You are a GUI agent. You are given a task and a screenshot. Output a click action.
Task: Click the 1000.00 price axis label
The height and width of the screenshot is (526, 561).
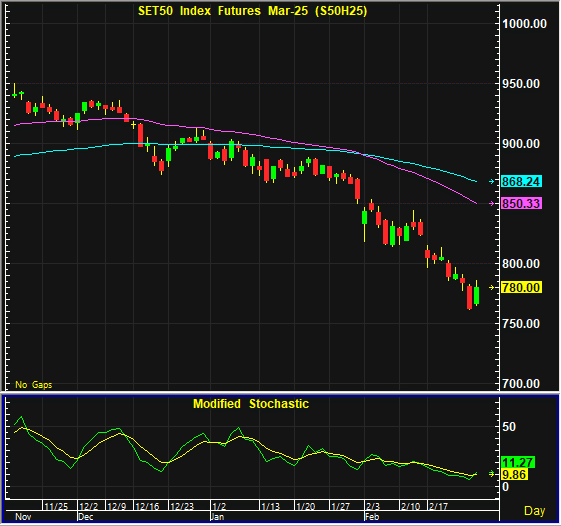(x=525, y=24)
